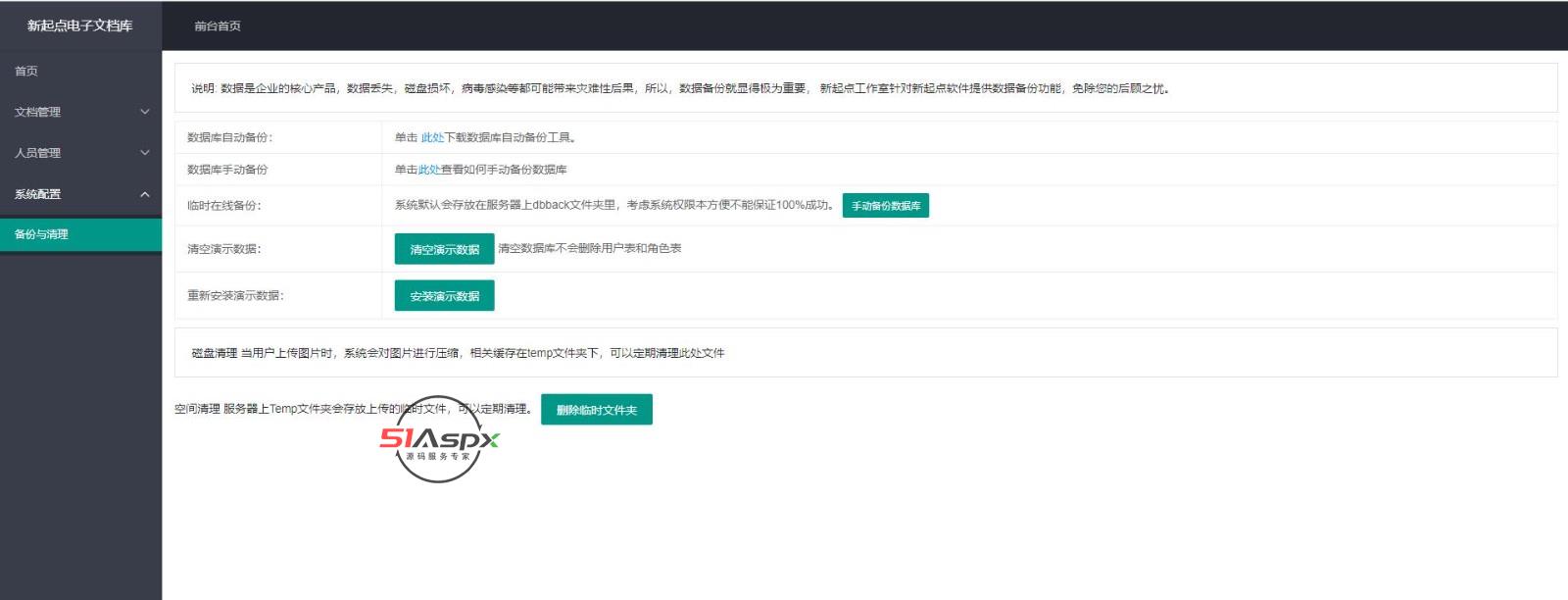The height and width of the screenshot is (600, 1568).
Task: Select 文档管理 sidebar menu label
Action: point(38,112)
